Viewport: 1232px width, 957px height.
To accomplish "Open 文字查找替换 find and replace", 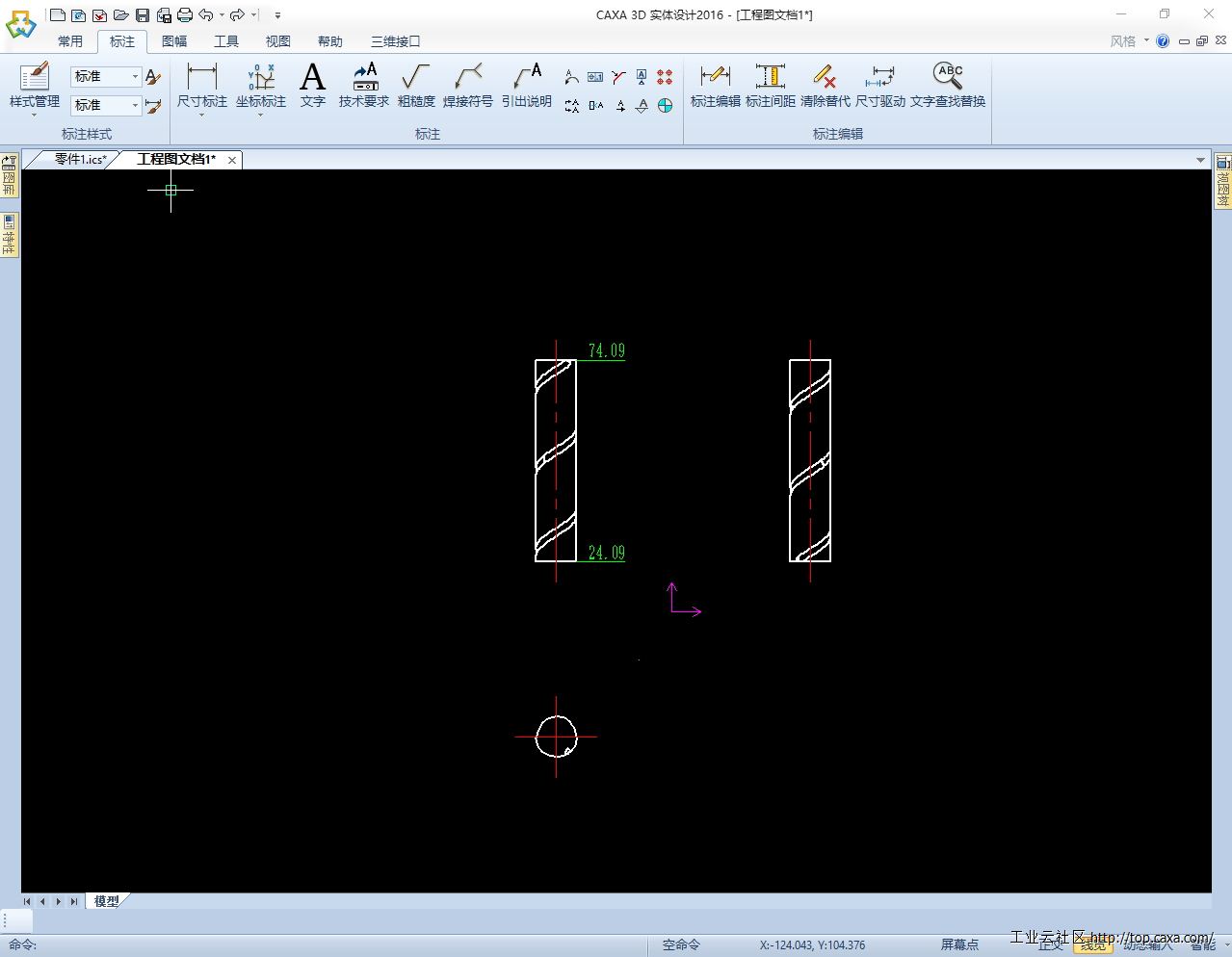I will click(948, 77).
